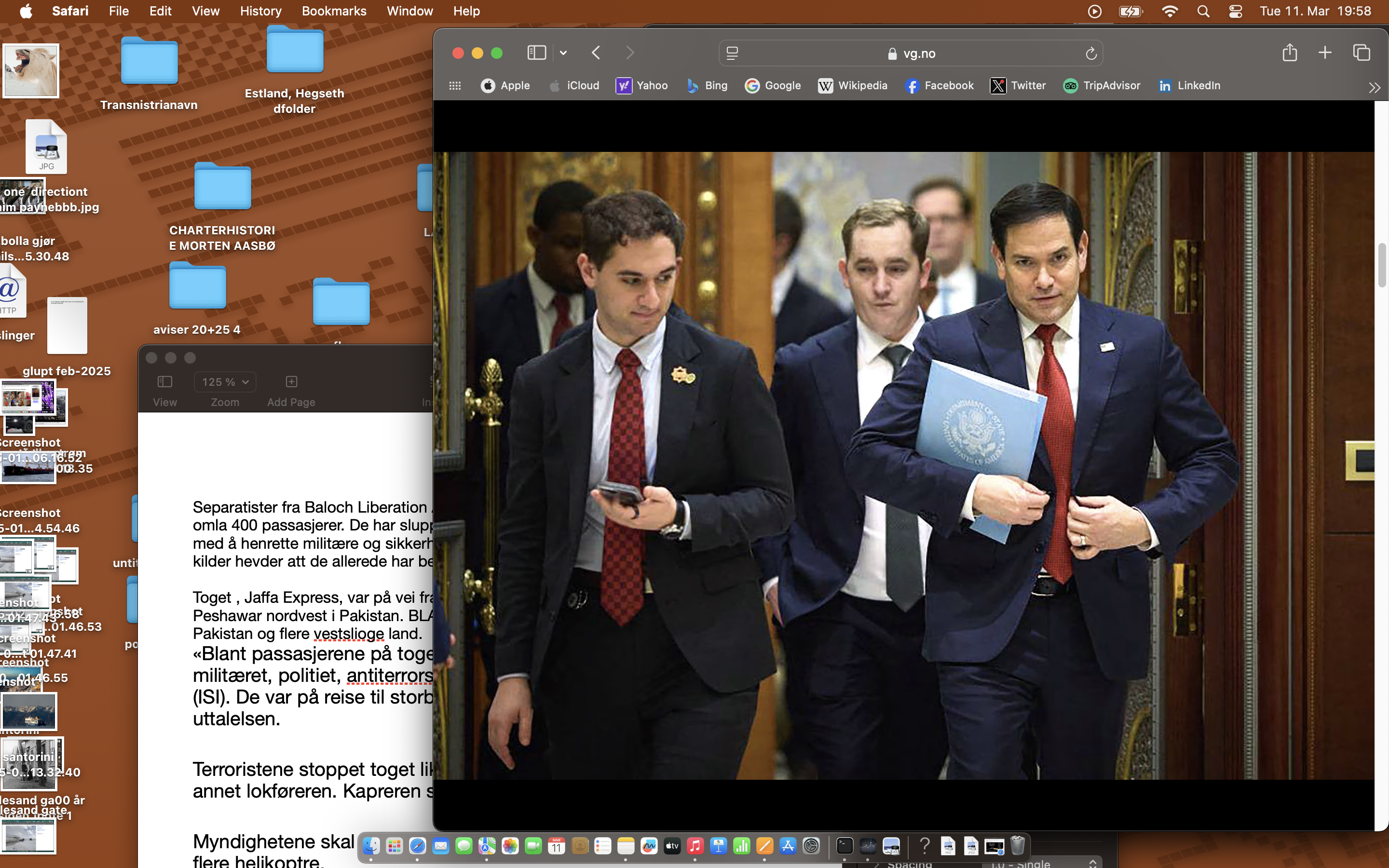Image resolution: width=1389 pixels, height=868 pixels.
Task: Open the page reader menu icon in the address bar
Action: (x=732, y=54)
